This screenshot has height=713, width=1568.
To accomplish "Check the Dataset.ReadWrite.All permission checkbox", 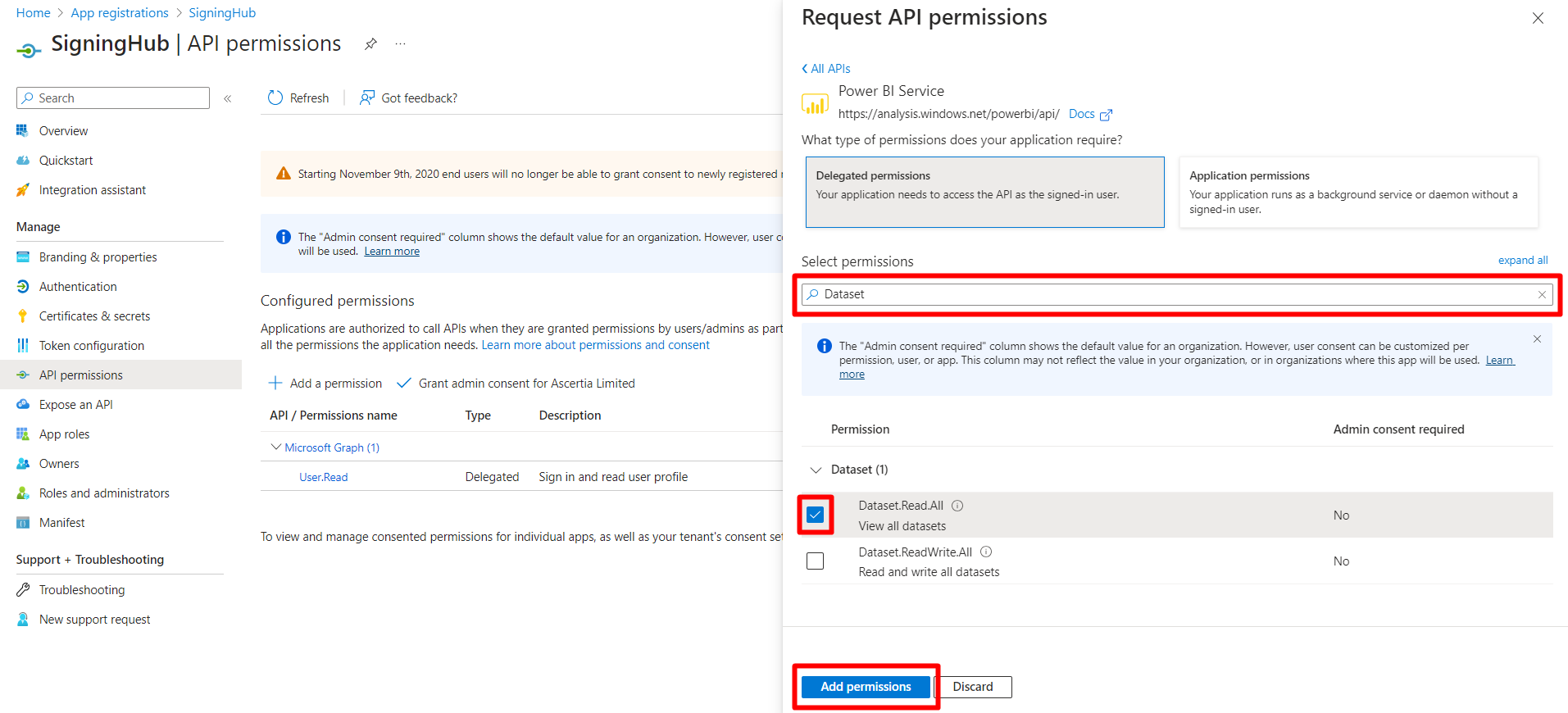I will 815,561.
